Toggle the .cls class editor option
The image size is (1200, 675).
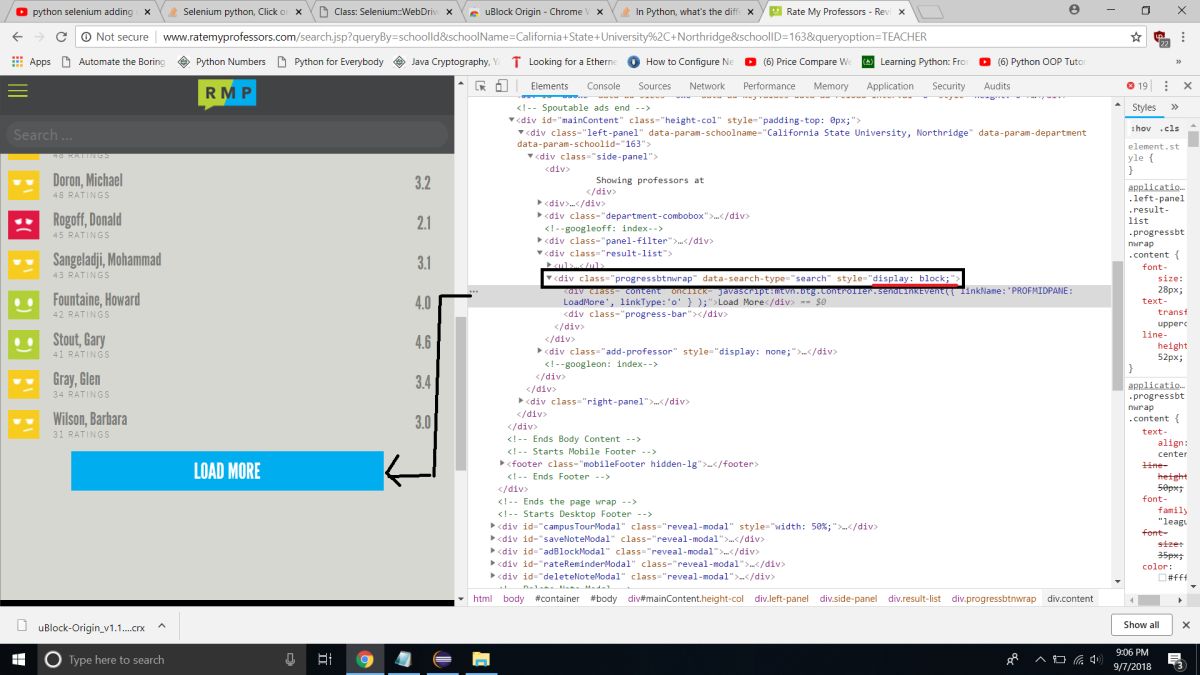click(x=1170, y=128)
